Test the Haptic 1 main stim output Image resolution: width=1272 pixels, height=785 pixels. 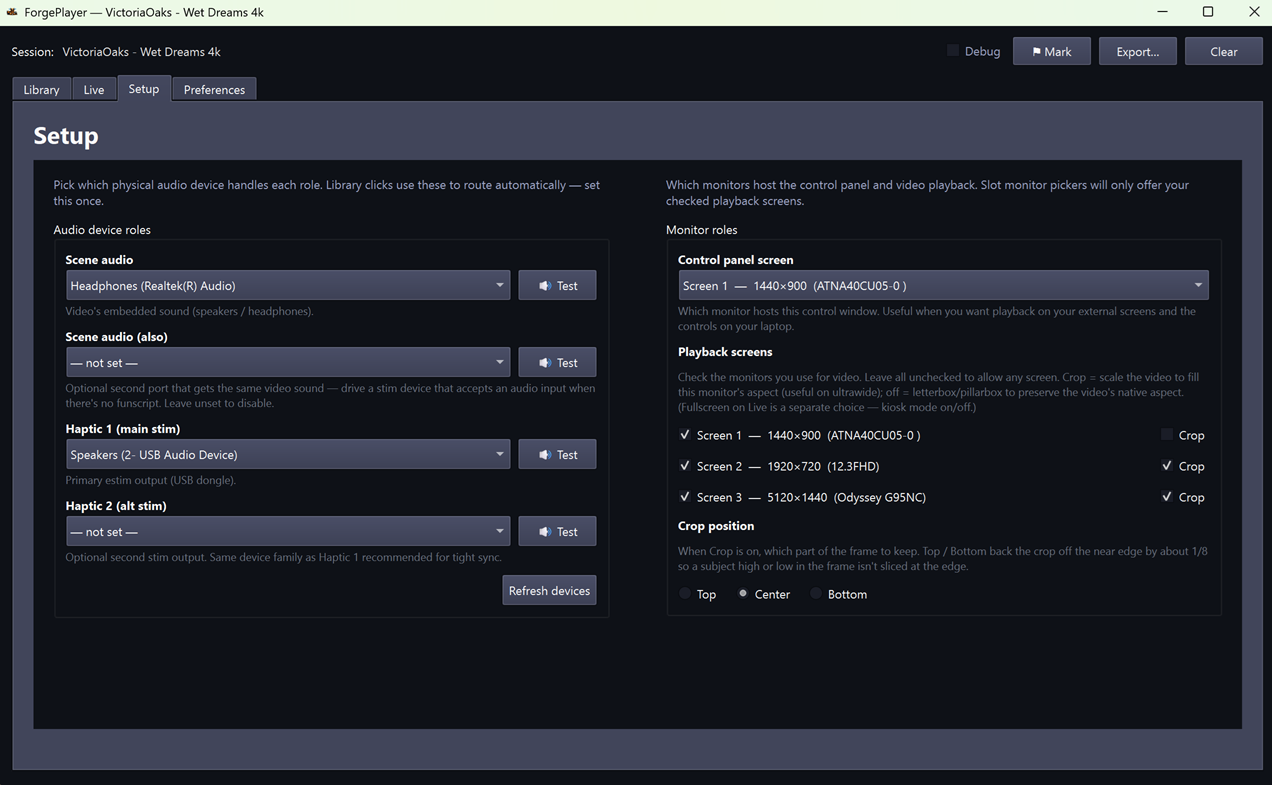[557, 454]
